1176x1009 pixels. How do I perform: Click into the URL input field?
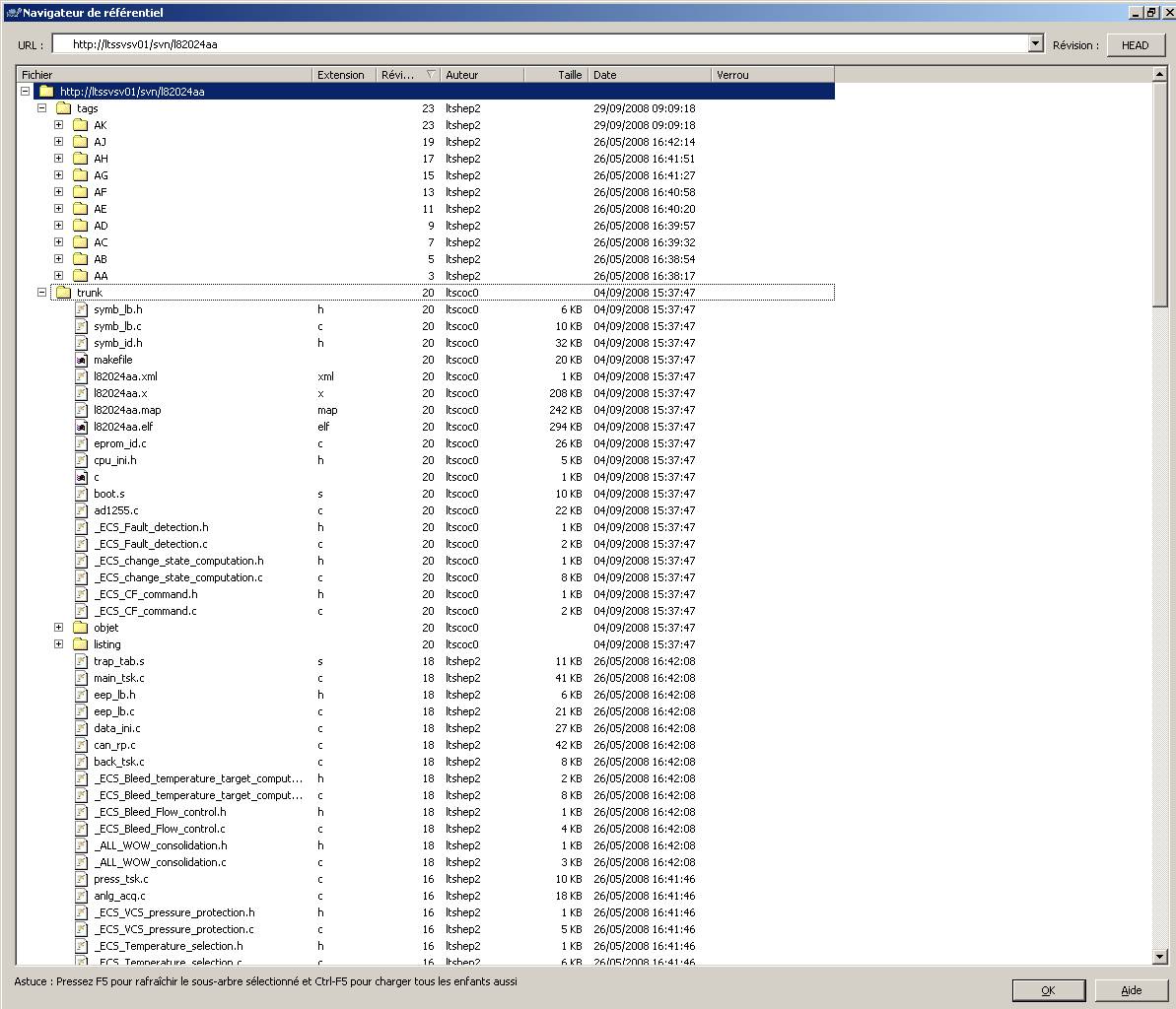pyautogui.click(x=540, y=44)
